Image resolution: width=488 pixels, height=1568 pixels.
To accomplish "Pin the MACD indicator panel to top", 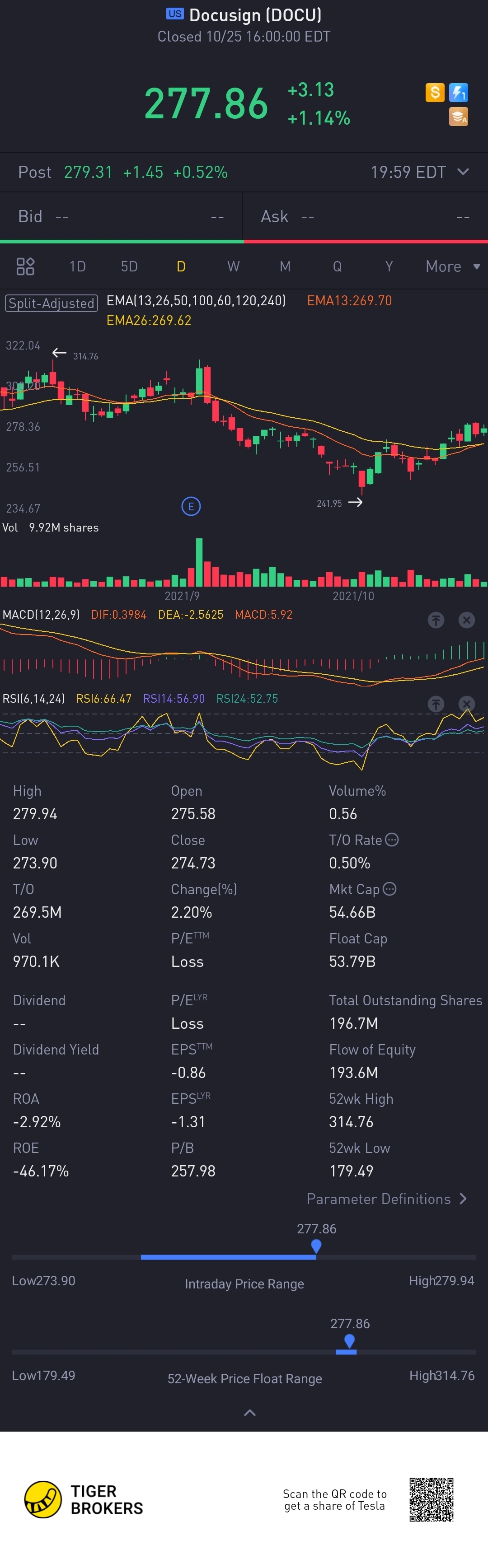I will tap(436, 620).
